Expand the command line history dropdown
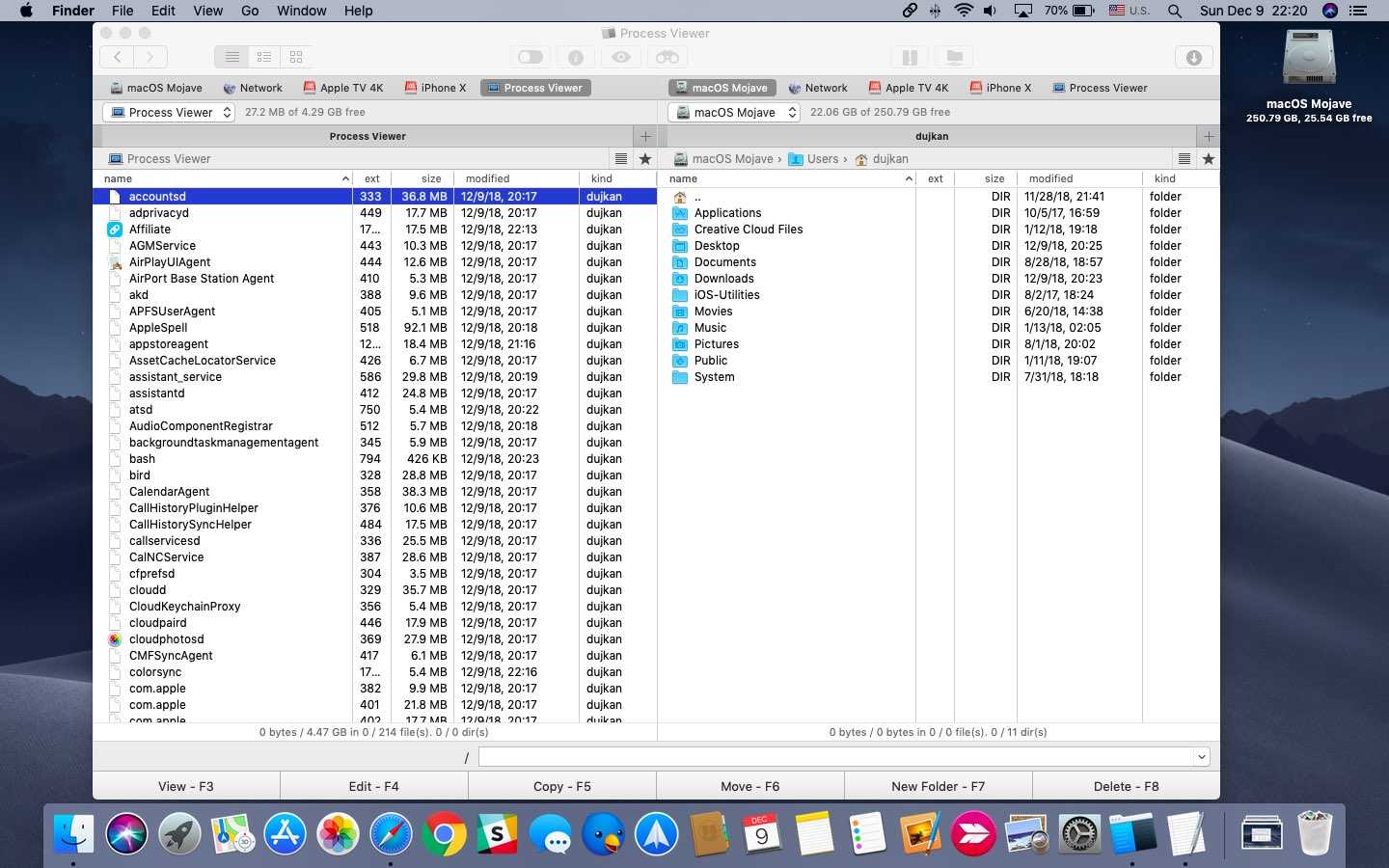The width and height of the screenshot is (1389, 868). click(1201, 757)
